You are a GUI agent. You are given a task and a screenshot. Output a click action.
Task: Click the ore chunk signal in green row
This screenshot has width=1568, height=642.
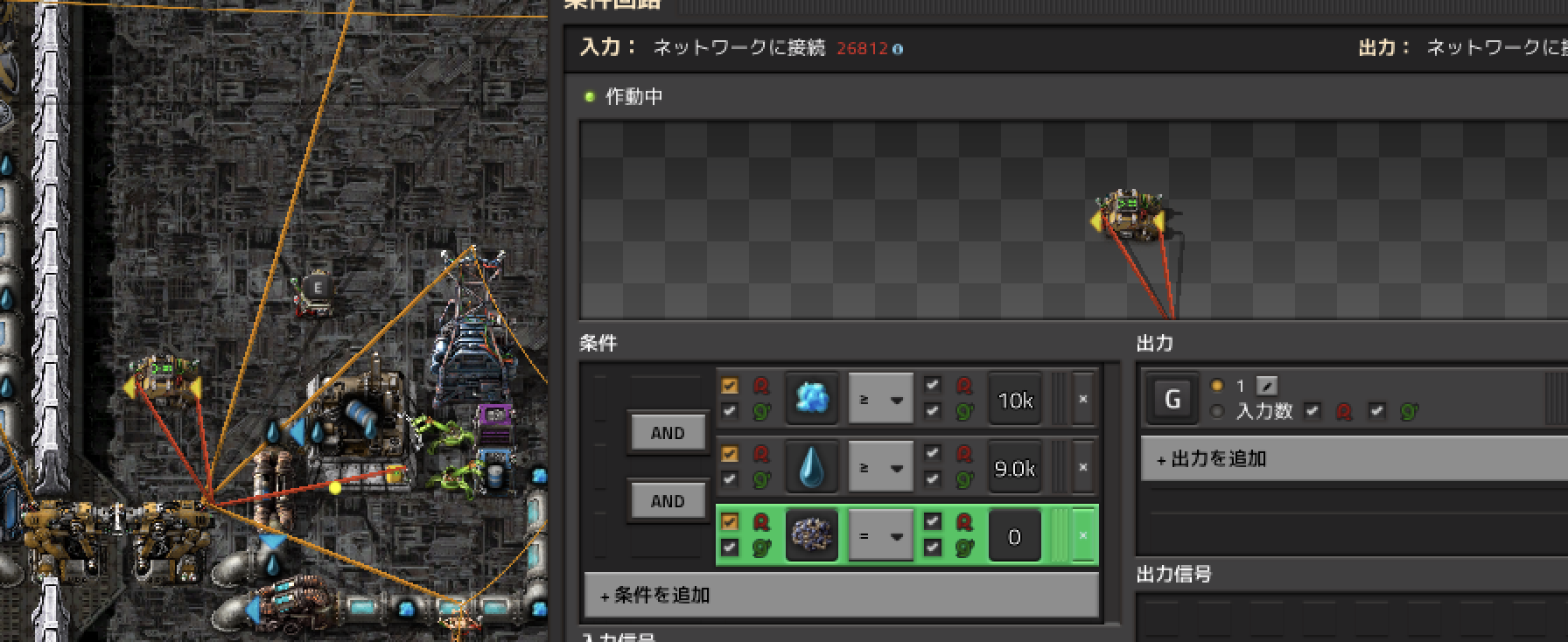tap(811, 535)
